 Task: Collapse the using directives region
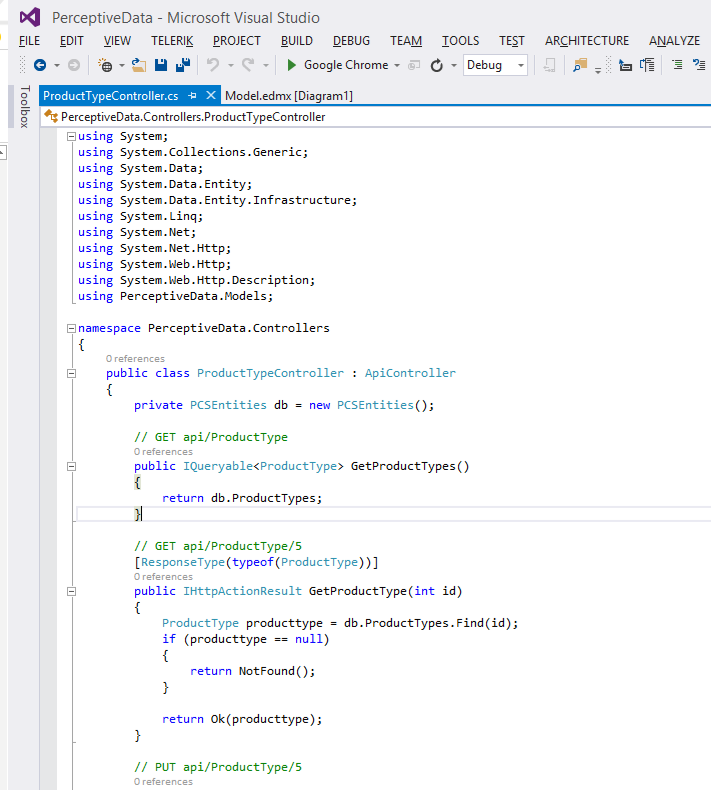click(x=72, y=137)
